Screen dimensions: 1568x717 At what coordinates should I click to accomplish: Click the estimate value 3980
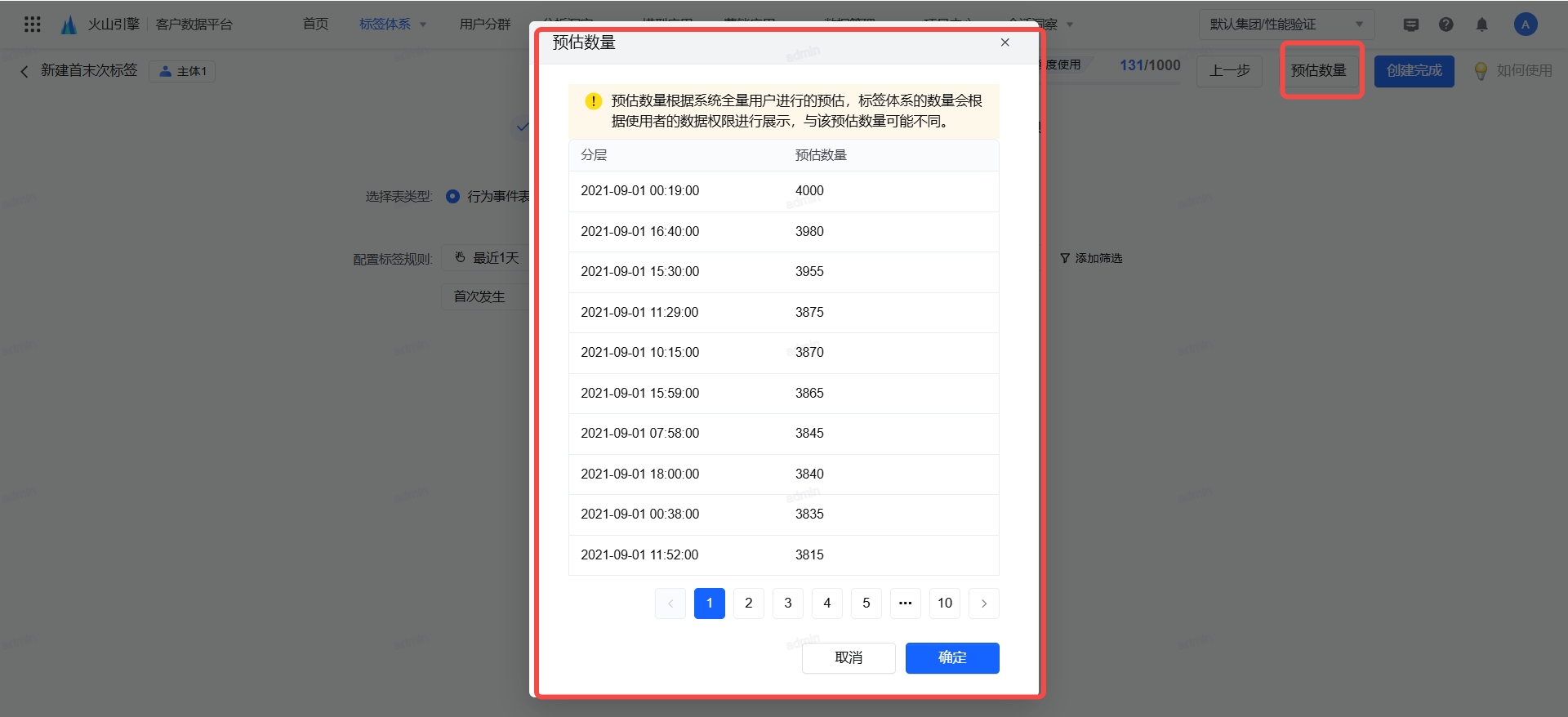pyautogui.click(x=809, y=232)
